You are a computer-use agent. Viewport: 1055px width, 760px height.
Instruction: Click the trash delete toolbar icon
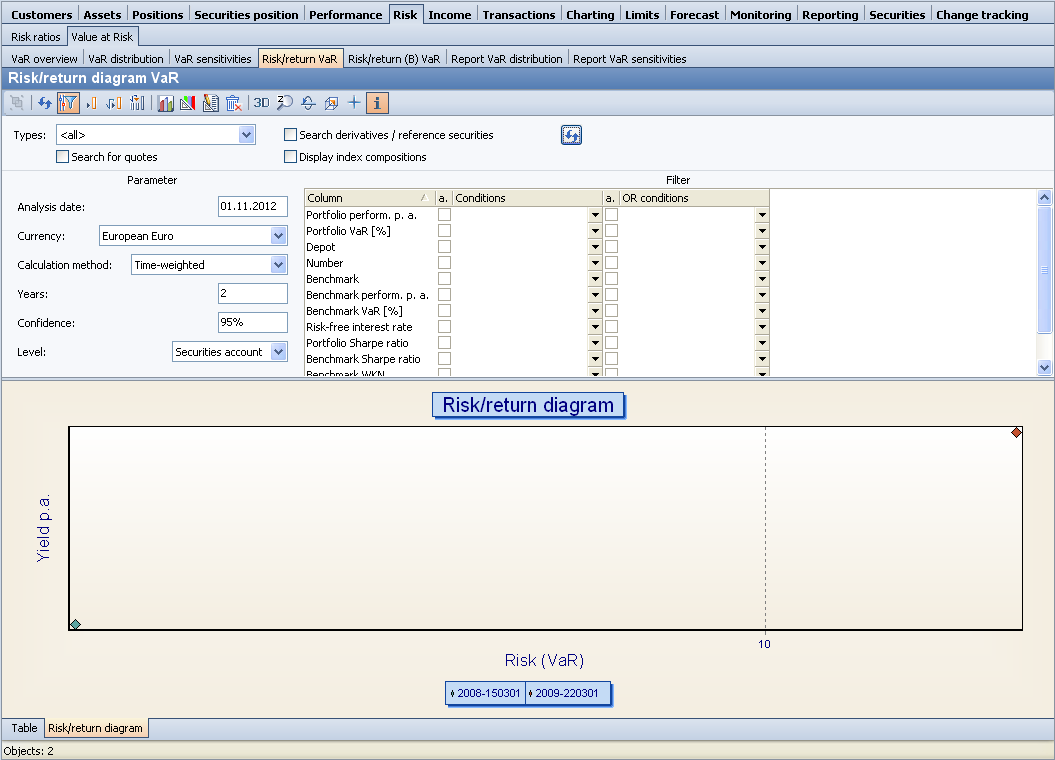tap(233, 102)
